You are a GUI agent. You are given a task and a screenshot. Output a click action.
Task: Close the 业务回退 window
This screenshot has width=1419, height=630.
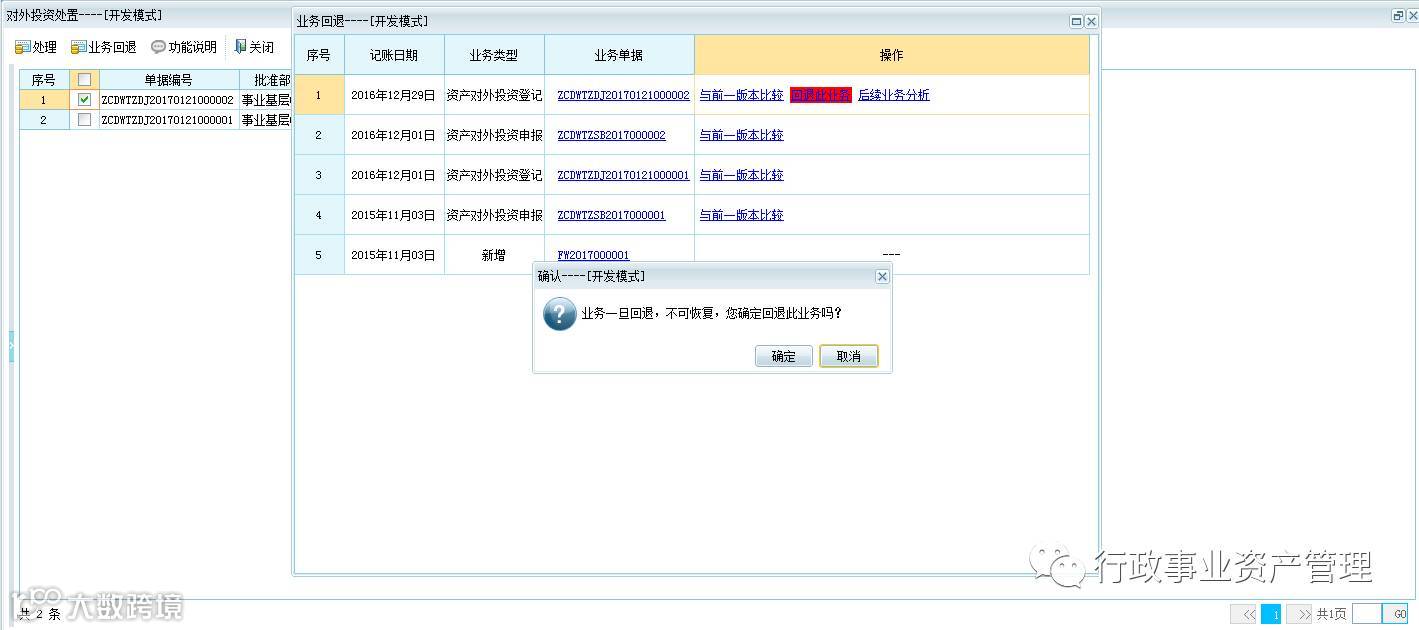(x=1091, y=21)
